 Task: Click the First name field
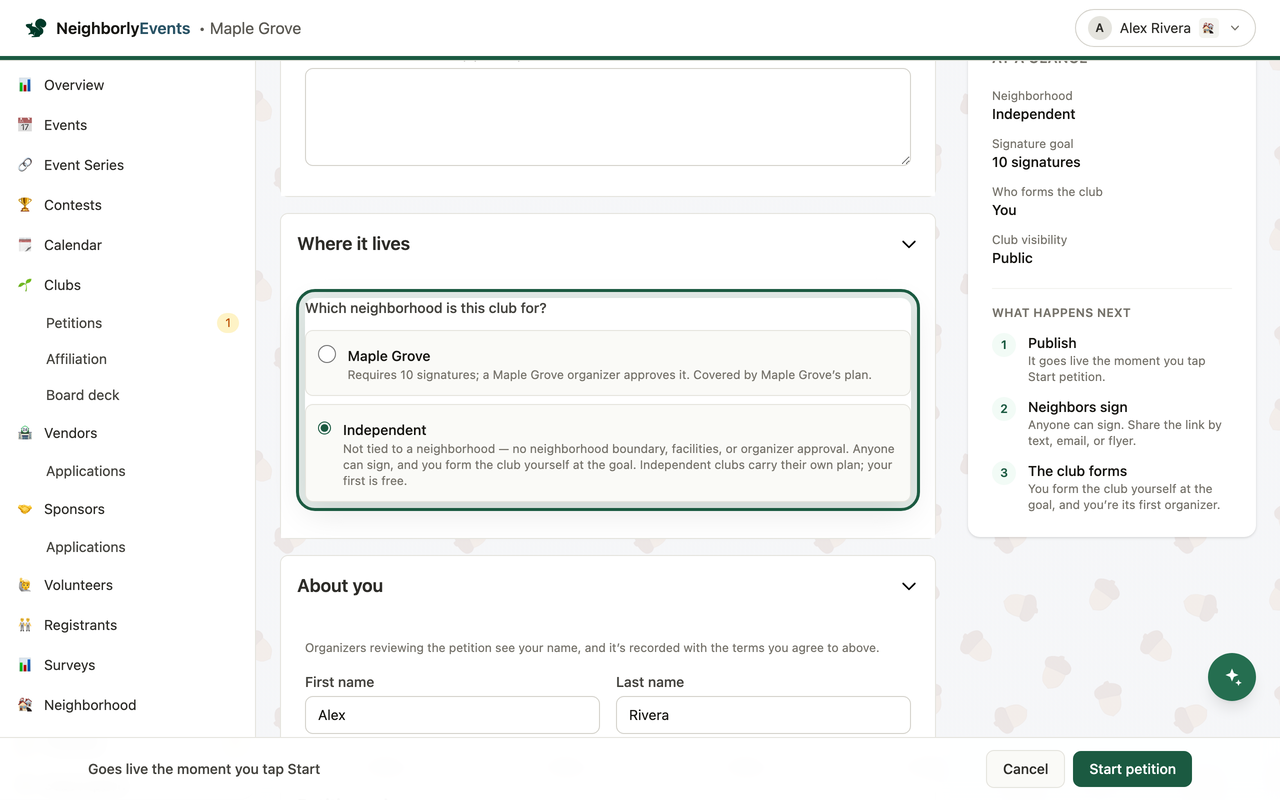click(x=452, y=715)
